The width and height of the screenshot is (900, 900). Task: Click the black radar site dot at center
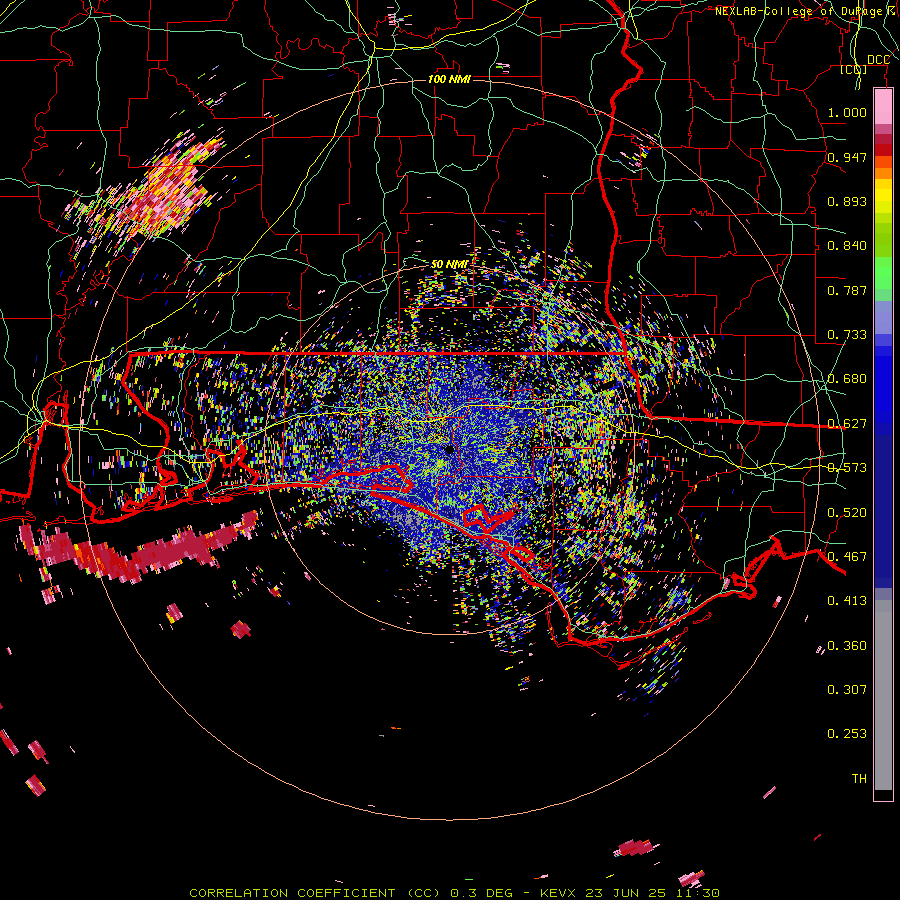click(449, 449)
